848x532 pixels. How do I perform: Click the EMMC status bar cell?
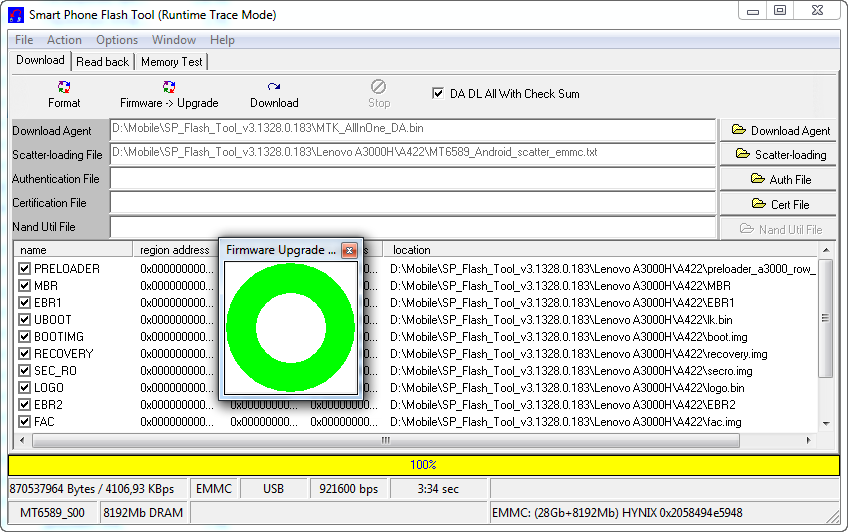pyautogui.click(x=214, y=489)
